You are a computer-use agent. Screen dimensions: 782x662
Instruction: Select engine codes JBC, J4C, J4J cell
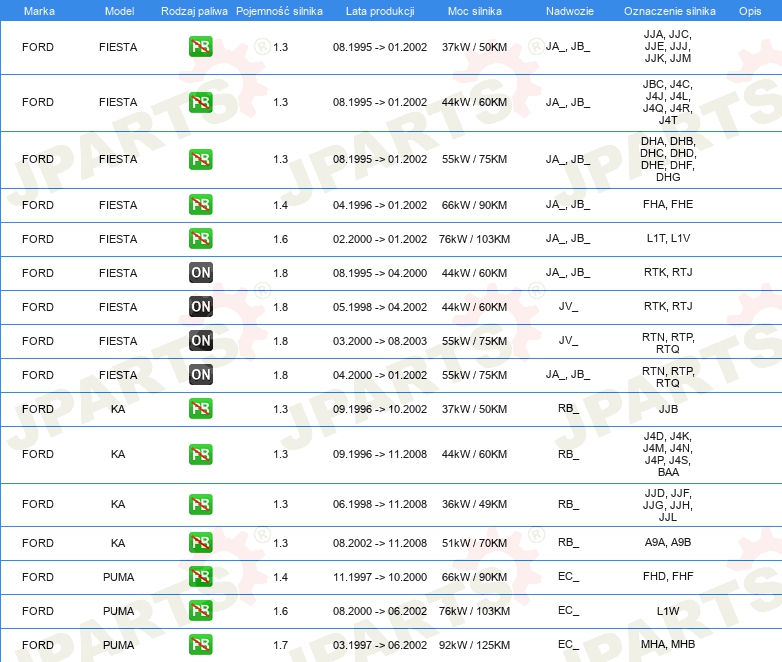[668, 102]
